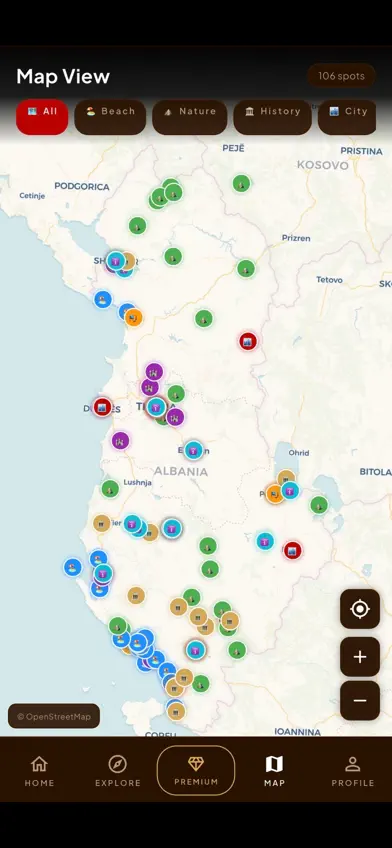This screenshot has height=848, width=392.
Task: Tap the cyan marker near Elbasan
Action: coord(193,450)
